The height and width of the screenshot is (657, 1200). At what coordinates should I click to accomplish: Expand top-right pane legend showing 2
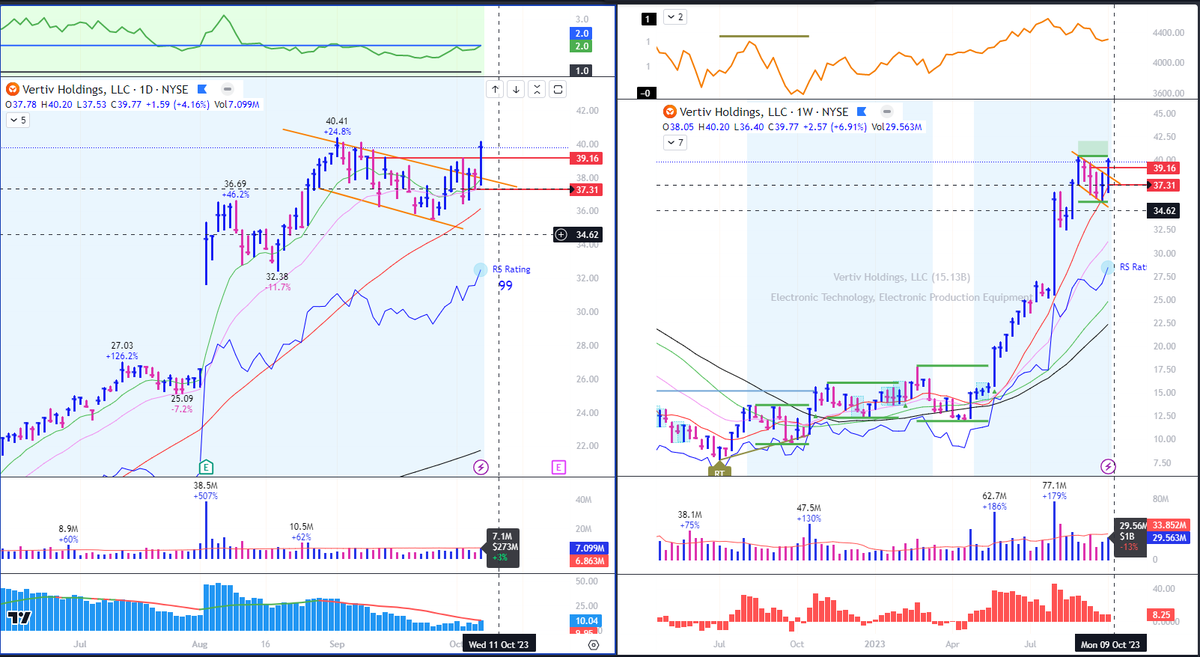pyautogui.click(x=674, y=17)
